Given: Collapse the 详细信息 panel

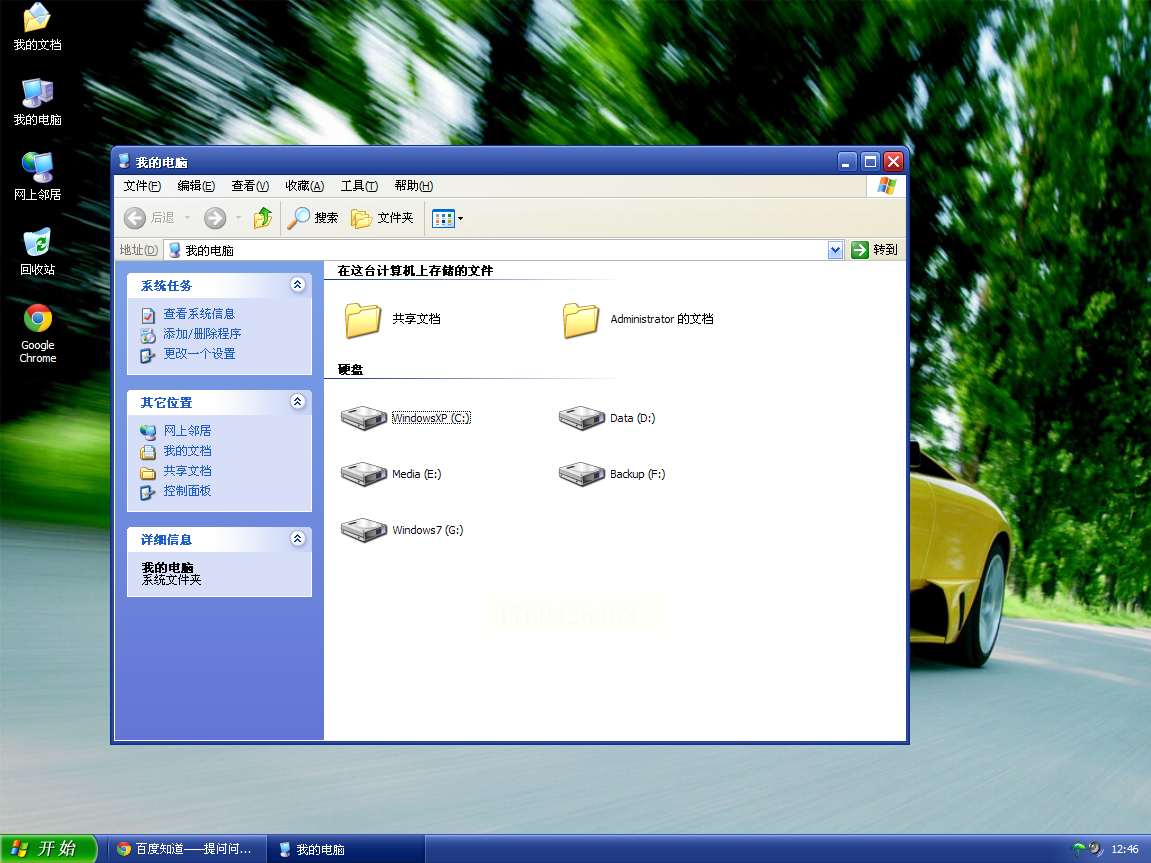Looking at the screenshot, I should (297, 539).
